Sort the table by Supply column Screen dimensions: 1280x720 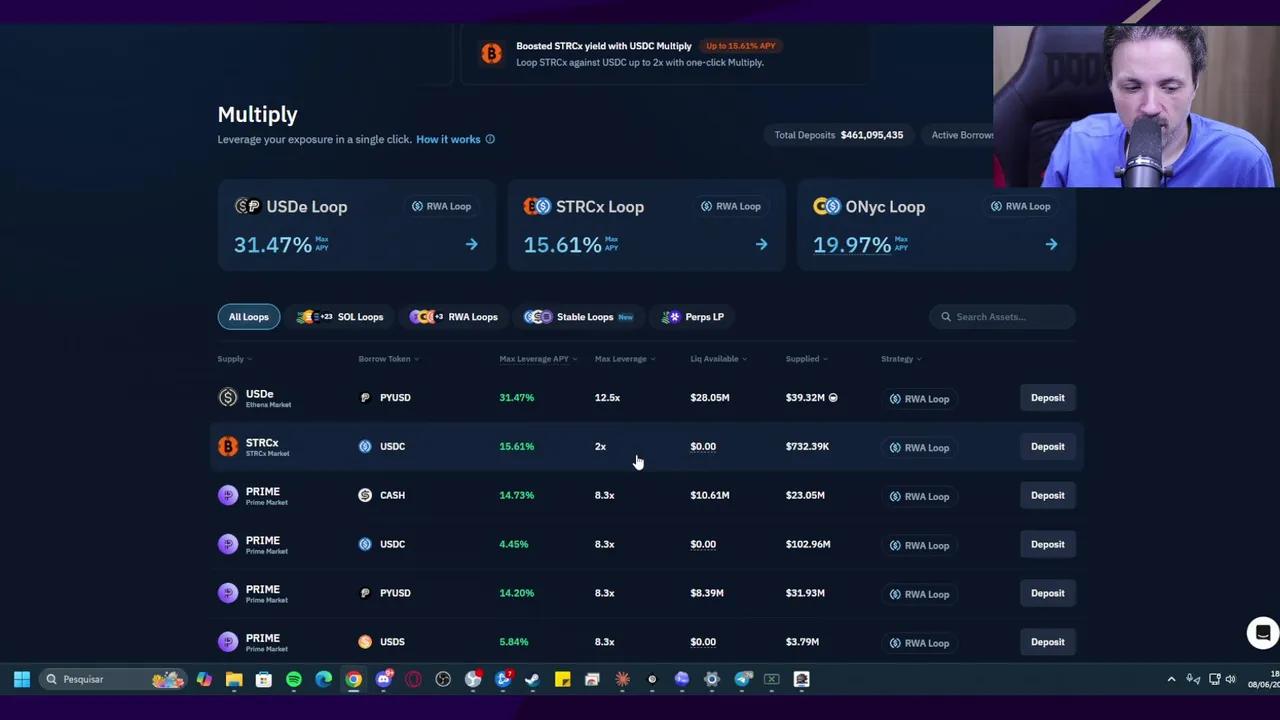click(235, 359)
